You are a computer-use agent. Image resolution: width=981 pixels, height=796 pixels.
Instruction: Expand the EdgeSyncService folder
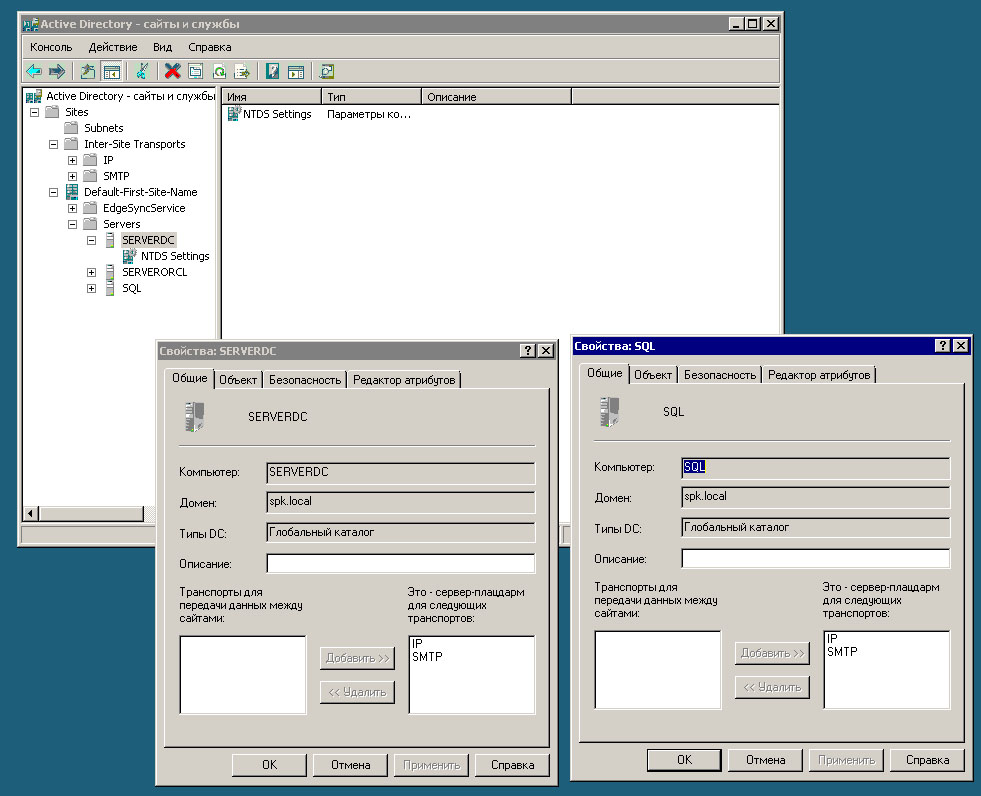coord(73,208)
